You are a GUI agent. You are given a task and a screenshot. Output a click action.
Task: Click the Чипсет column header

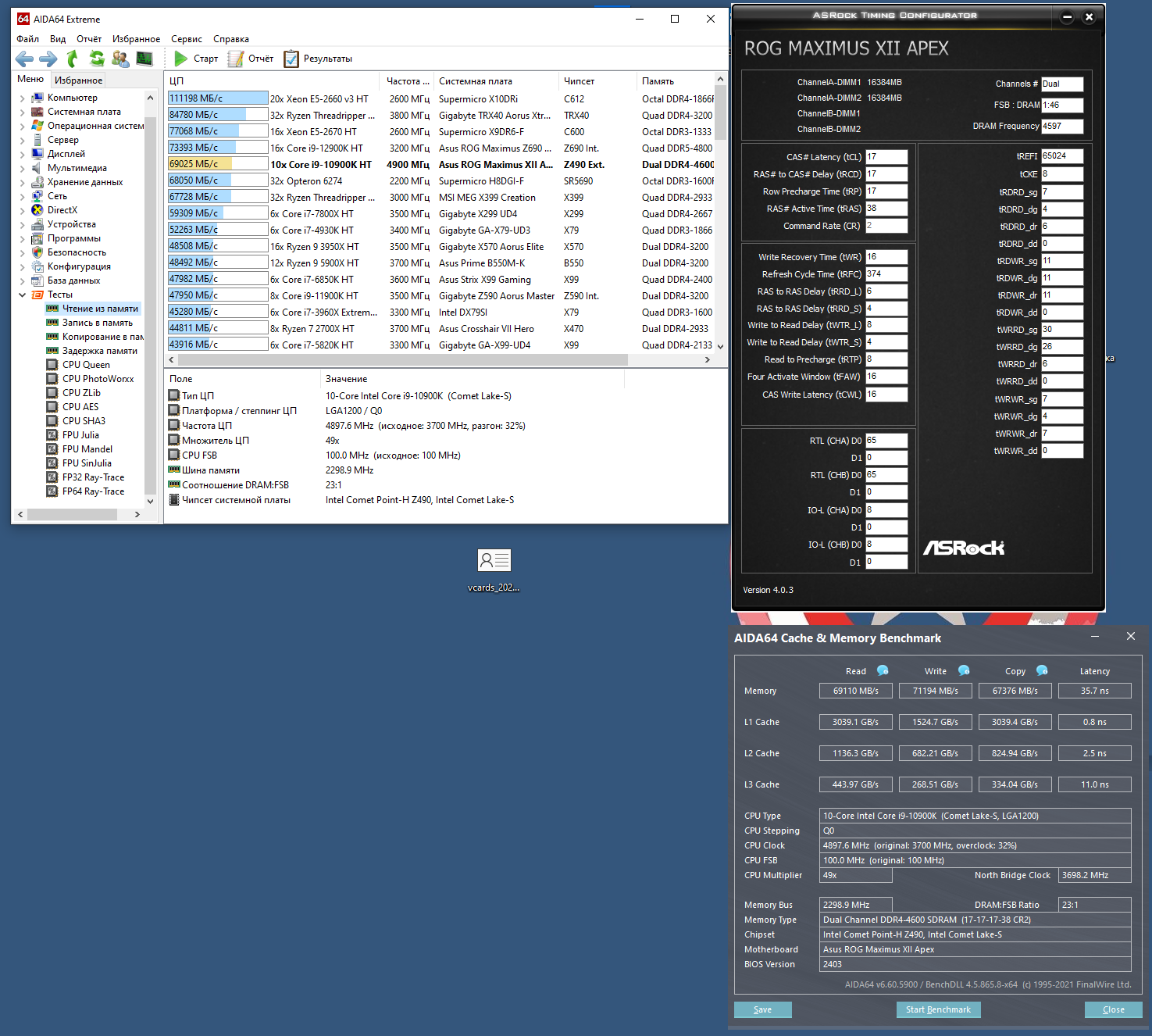(597, 81)
